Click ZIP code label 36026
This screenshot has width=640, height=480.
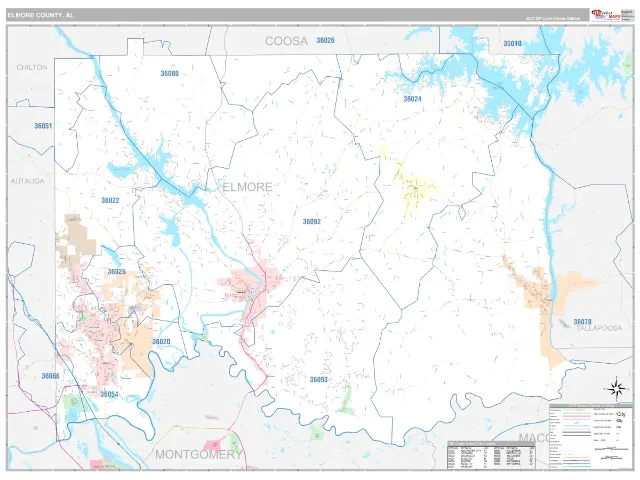point(325,40)
